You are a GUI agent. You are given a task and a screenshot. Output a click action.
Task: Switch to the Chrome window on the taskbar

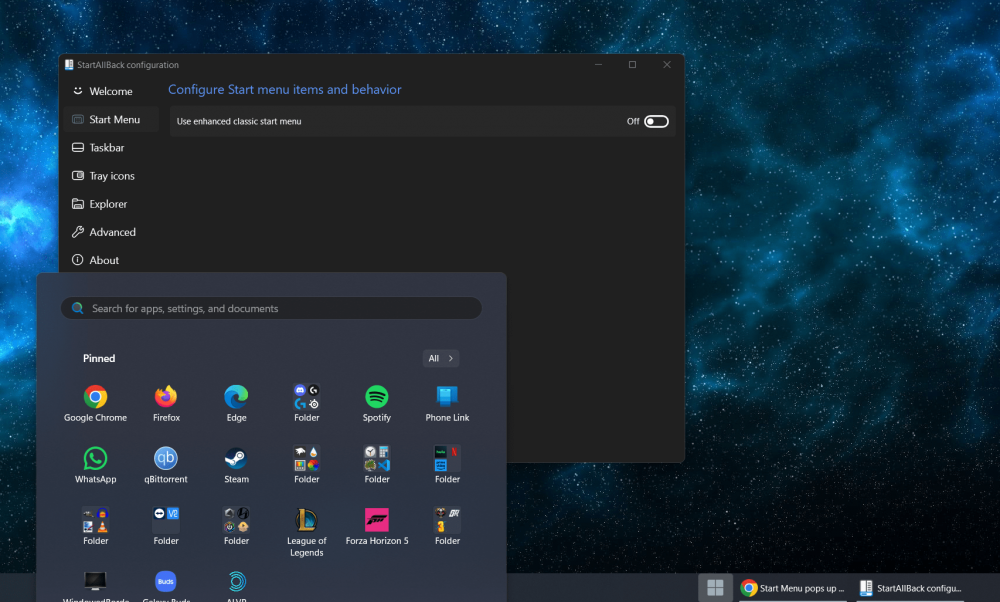(793, 587)
